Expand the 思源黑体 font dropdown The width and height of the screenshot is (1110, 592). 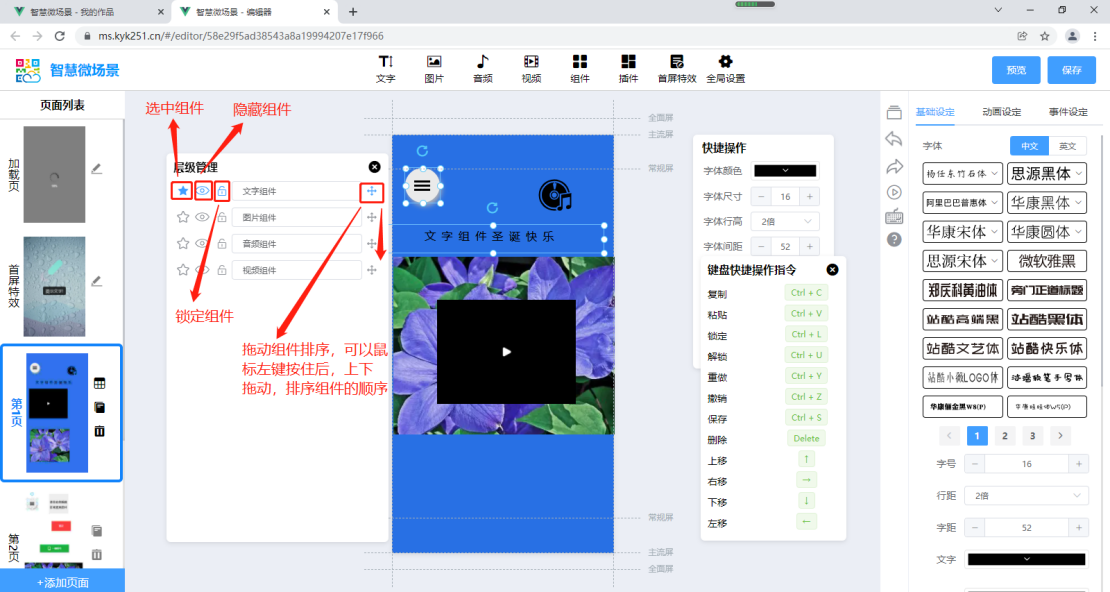tap(1046, 173)
